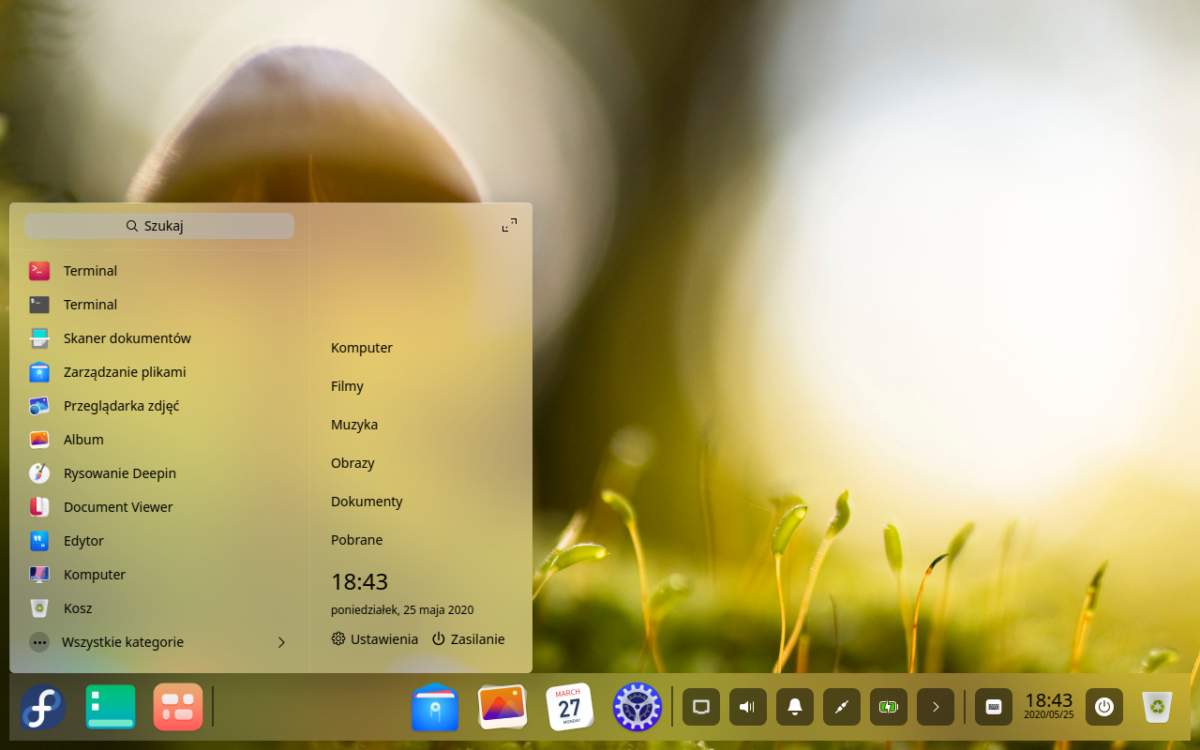Expand Wszystkie kategorie list
The image size is (1200, 750).
tap(122, 642)
